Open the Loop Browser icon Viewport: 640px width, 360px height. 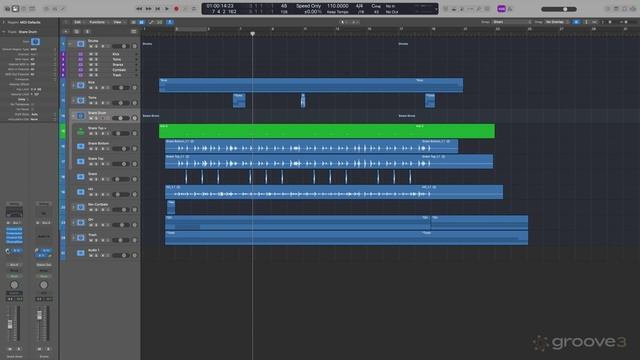click(624, 9)
